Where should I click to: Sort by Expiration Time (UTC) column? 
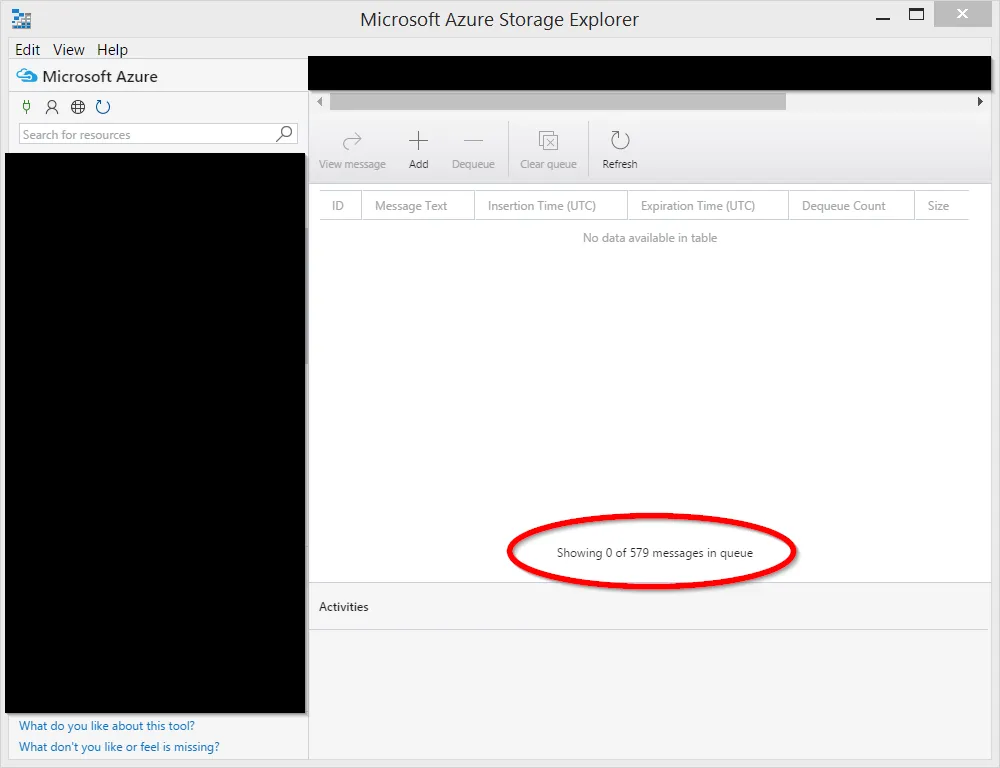(708, 205)
